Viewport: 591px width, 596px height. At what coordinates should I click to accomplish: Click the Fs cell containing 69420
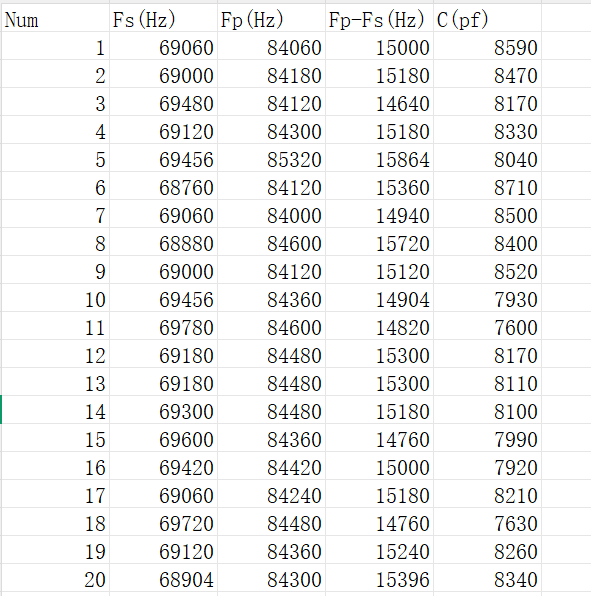click(163, 466)
